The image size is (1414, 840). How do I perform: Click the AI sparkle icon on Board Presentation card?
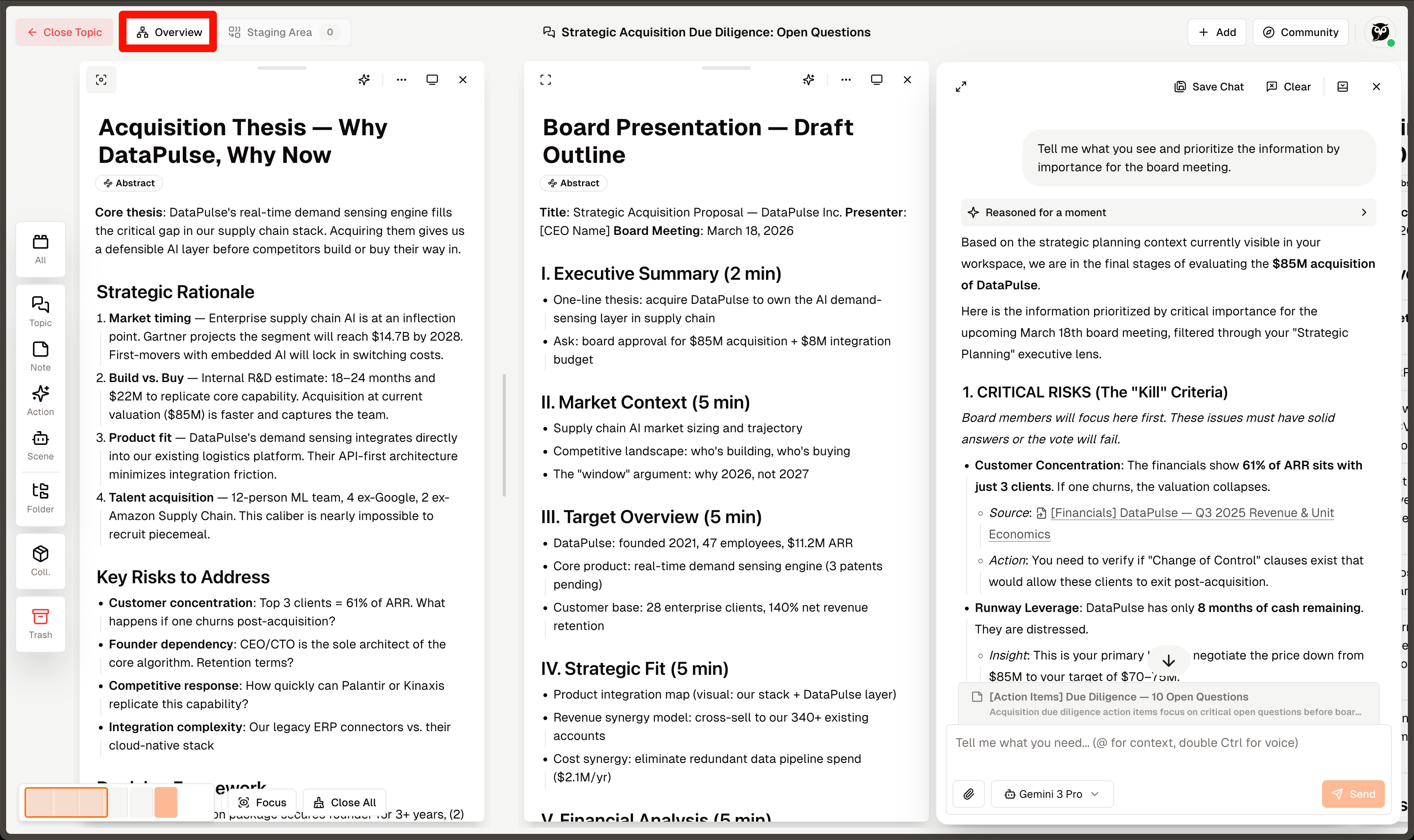click(808, 80)
